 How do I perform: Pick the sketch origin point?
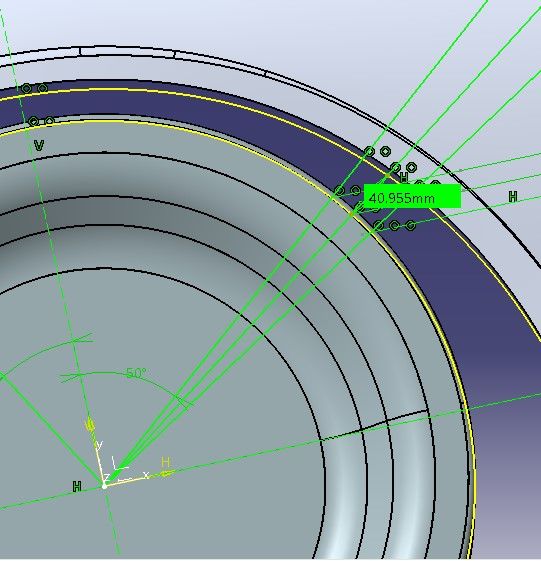tap(104, 486)
